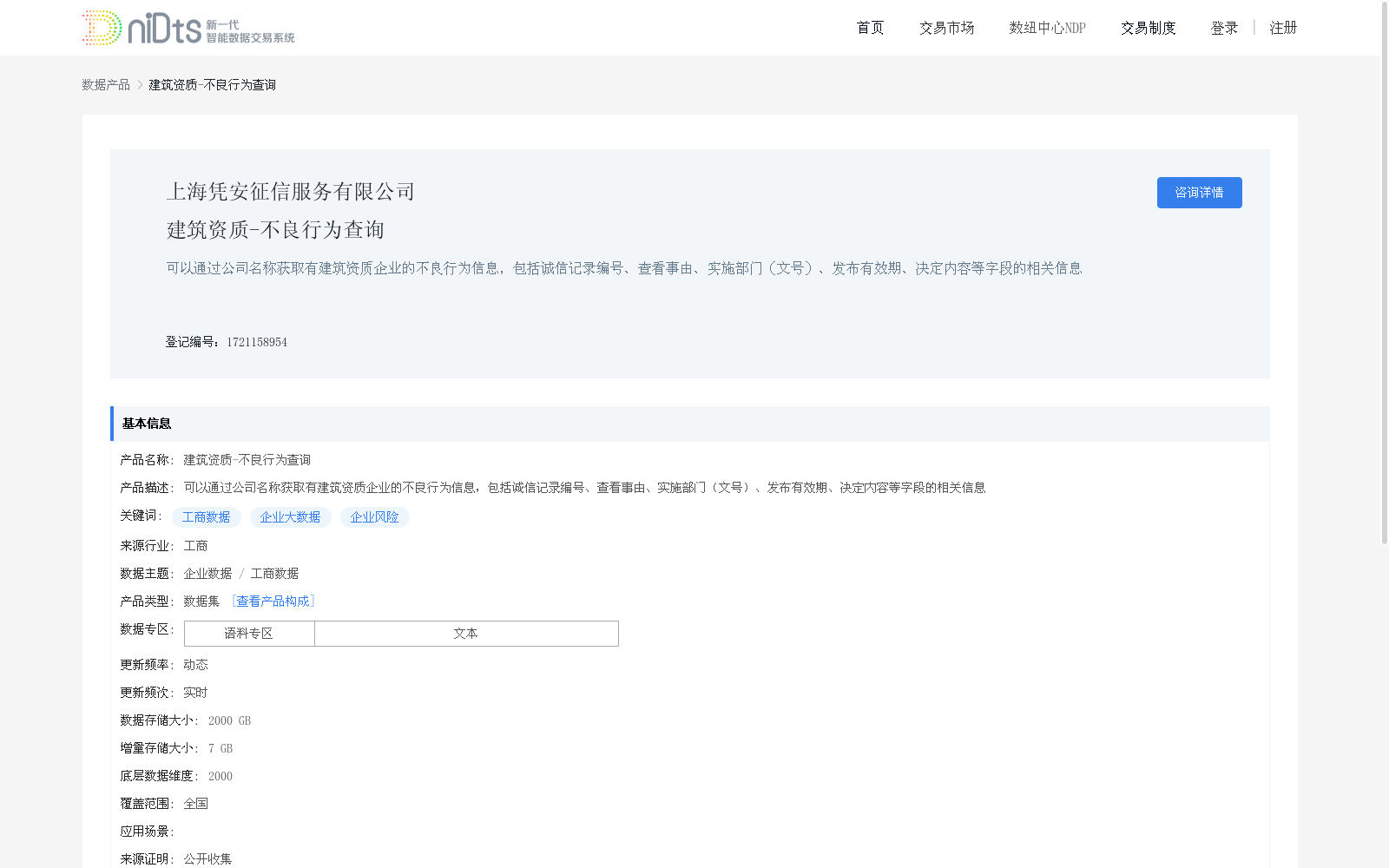Open the 数纽中心NDP menu item

1047,28
